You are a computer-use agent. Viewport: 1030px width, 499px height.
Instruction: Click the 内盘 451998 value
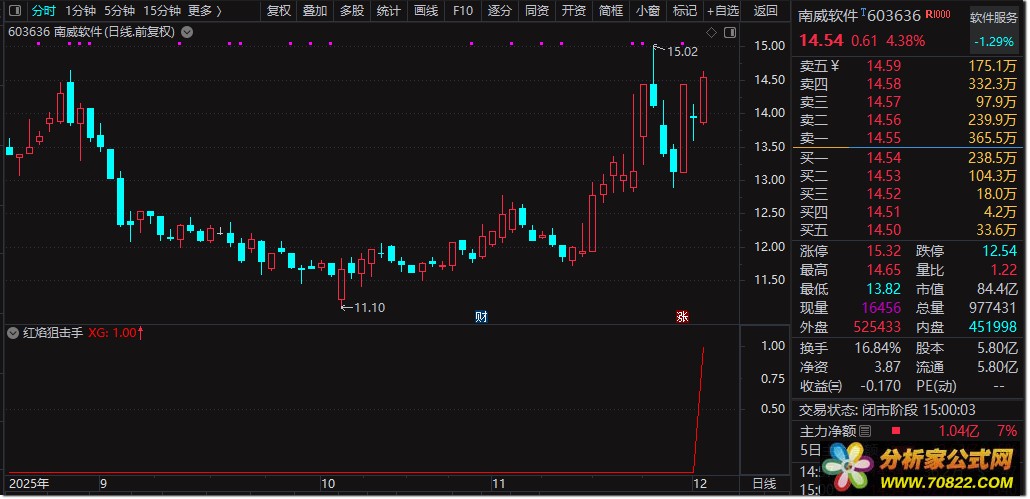click(993, 326)
